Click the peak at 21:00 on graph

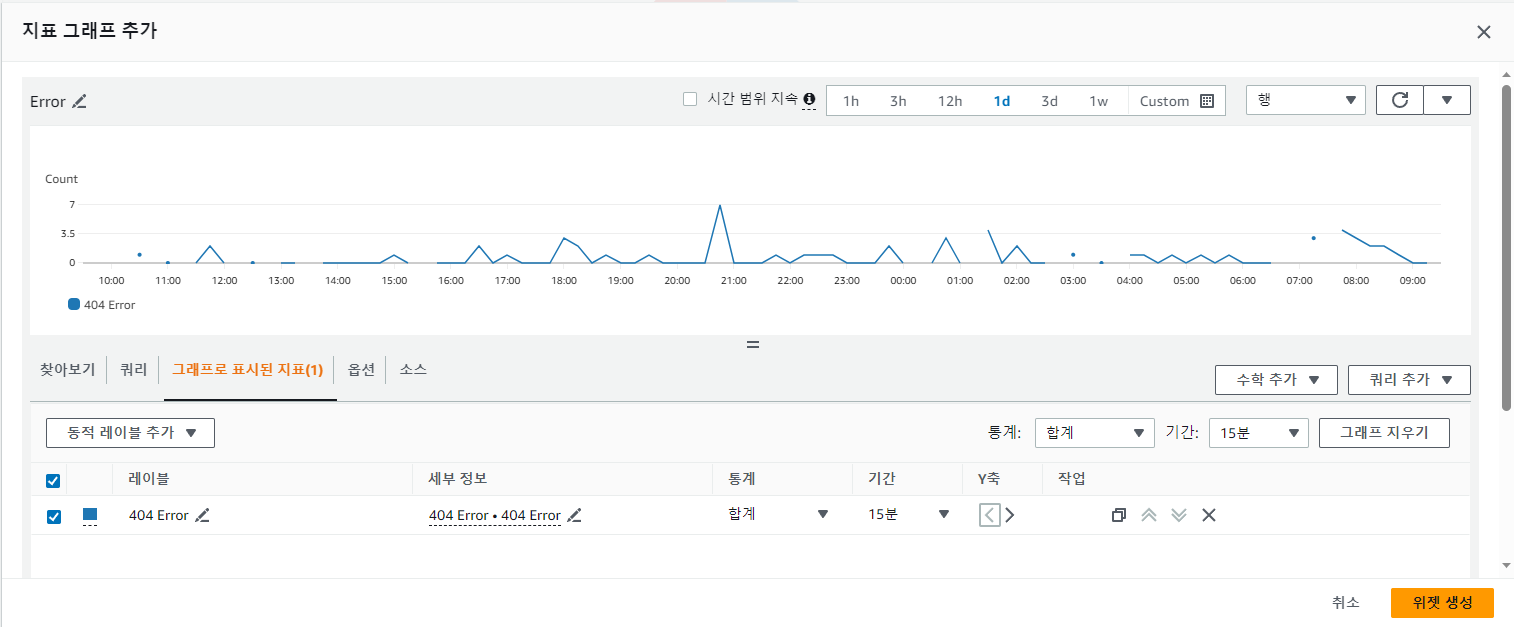tap(720, 206)
